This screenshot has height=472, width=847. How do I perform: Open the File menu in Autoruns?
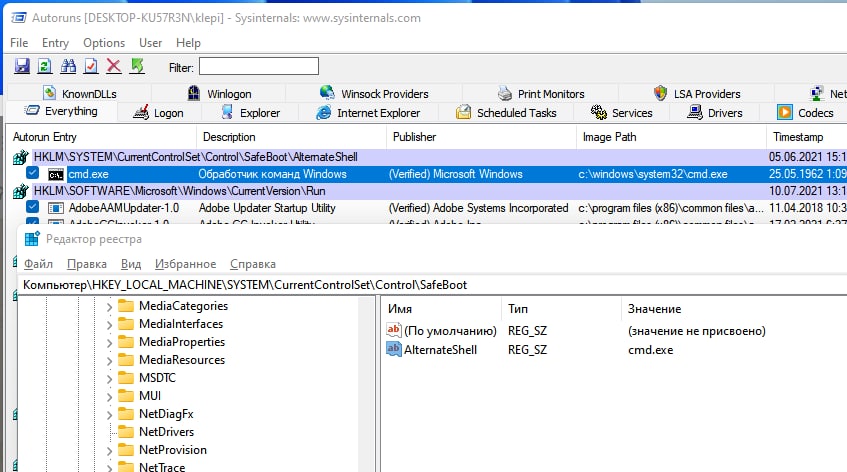pyautogui.click(x=19, y=43)
